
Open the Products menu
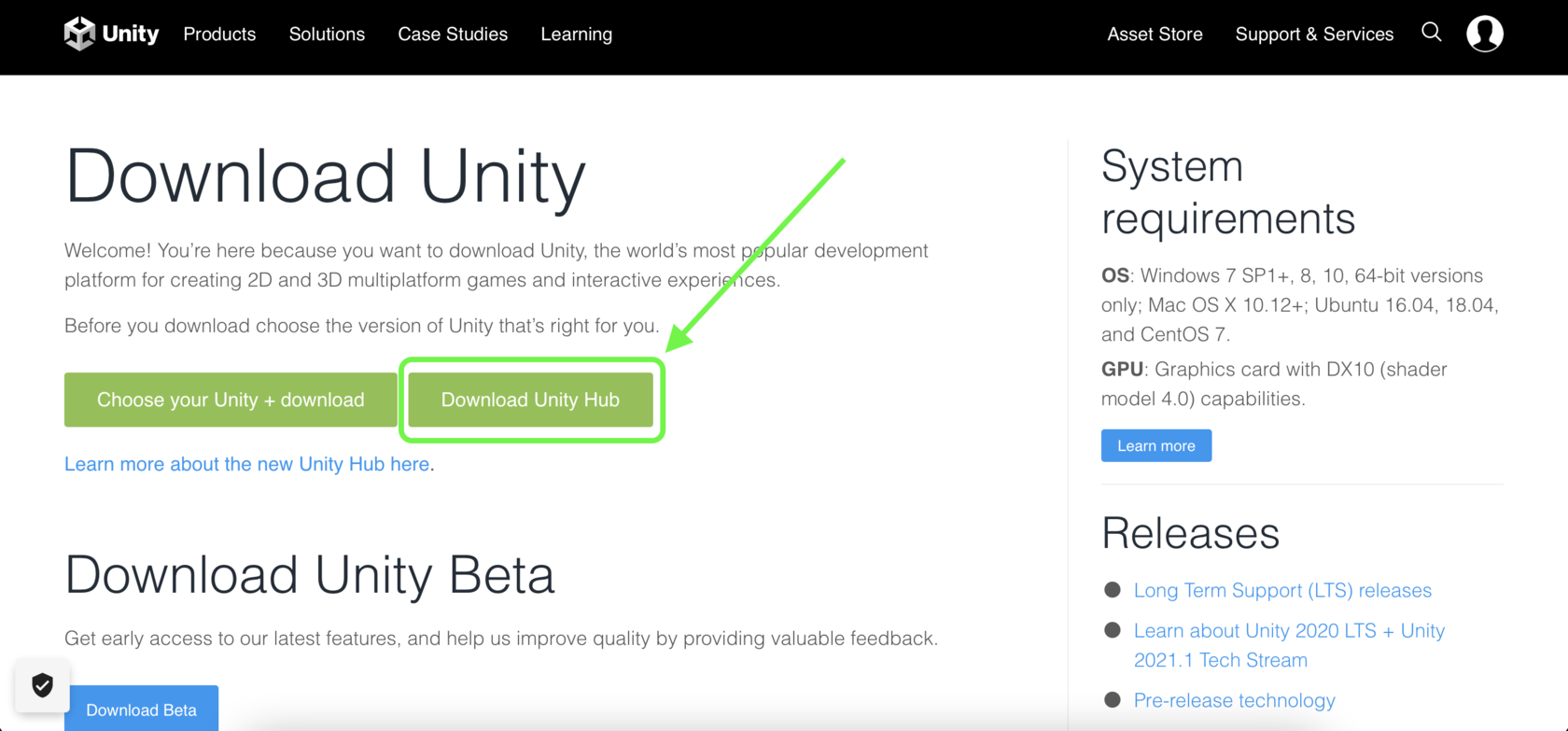coord(219,35)
